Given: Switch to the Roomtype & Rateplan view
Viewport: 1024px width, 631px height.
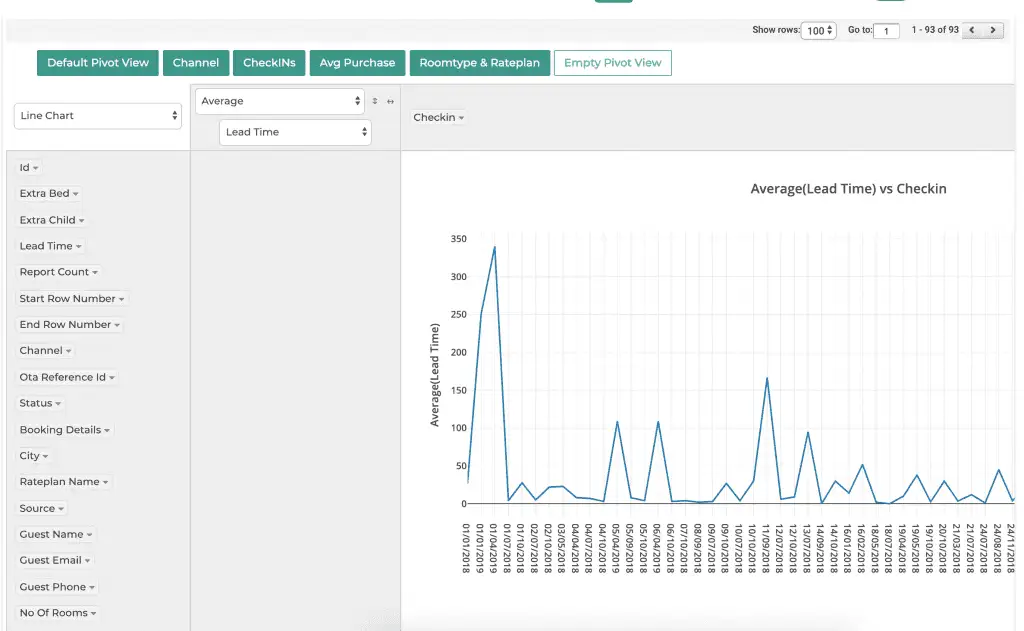Looking at the screenshot, I should click(x=479, y=63).
